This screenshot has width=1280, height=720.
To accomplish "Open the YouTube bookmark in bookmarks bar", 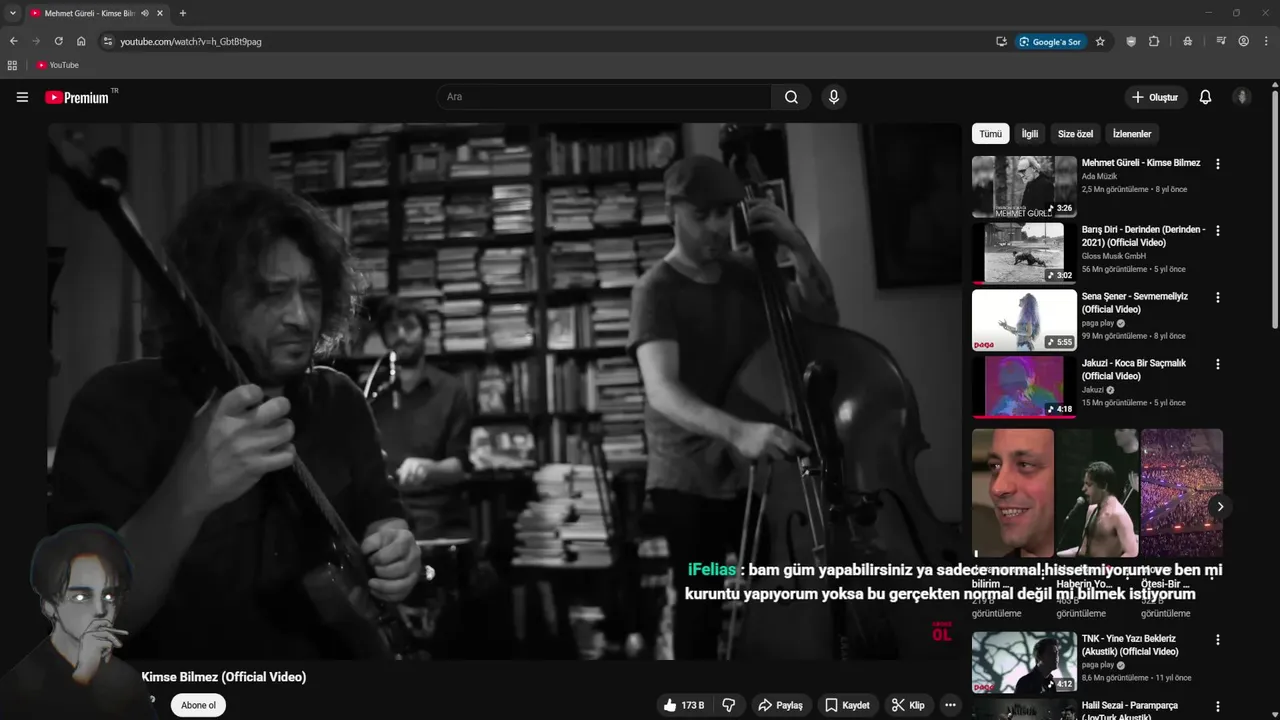I will click(x=57, y=65).
